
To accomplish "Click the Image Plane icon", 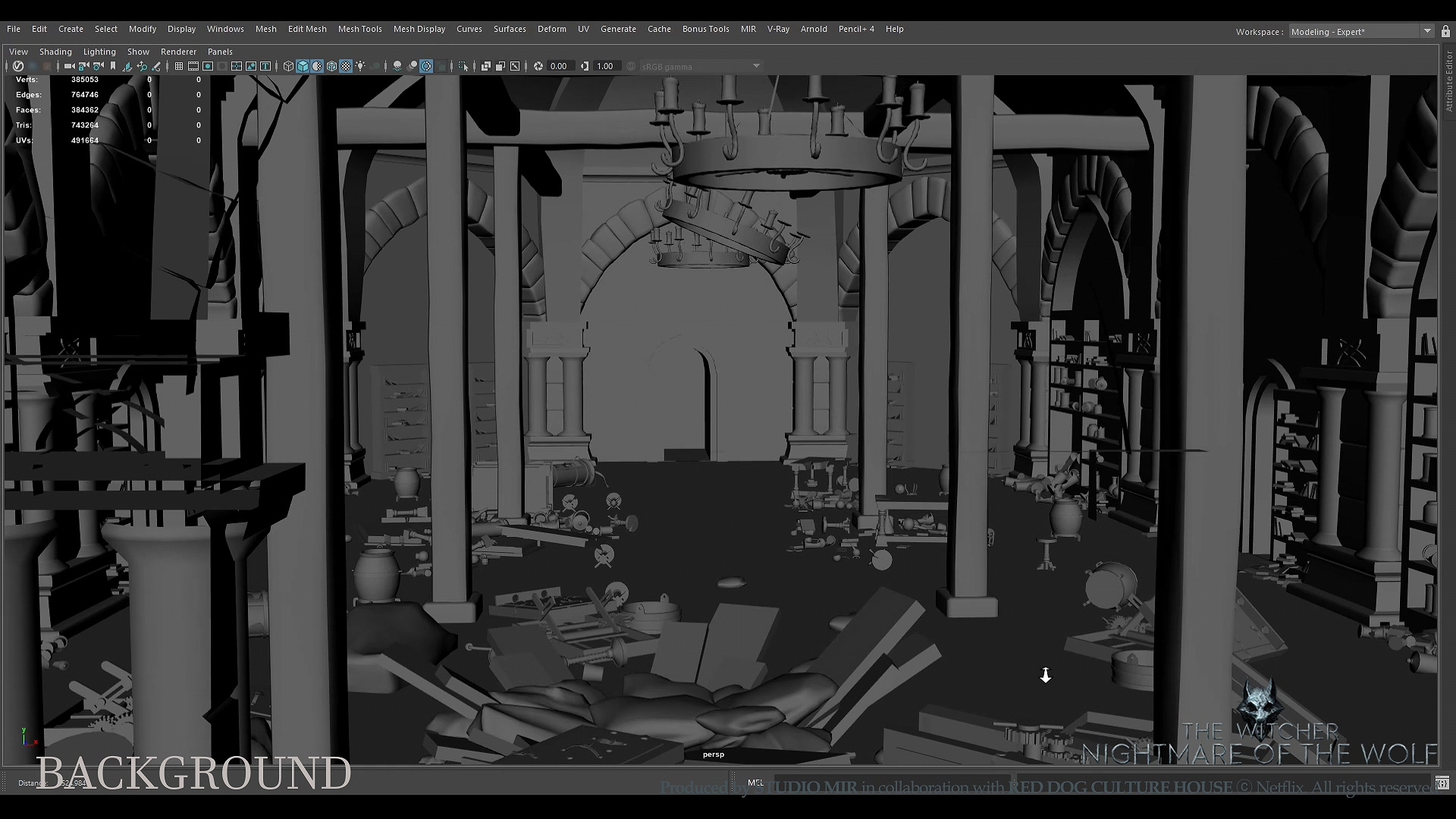I will tap(127, 66).
